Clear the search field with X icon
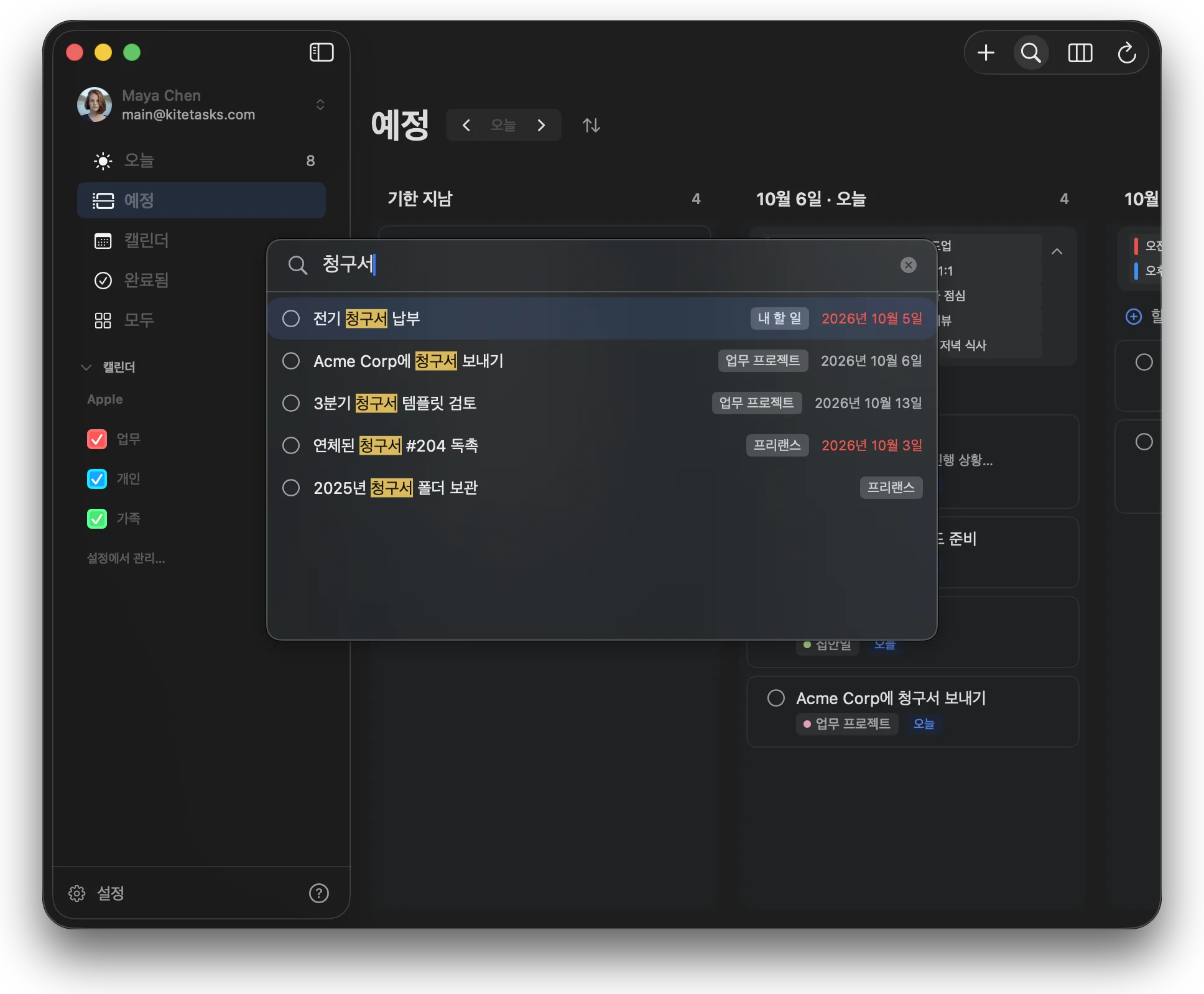This screenshot has height=994, width=1204. point(909,265)
